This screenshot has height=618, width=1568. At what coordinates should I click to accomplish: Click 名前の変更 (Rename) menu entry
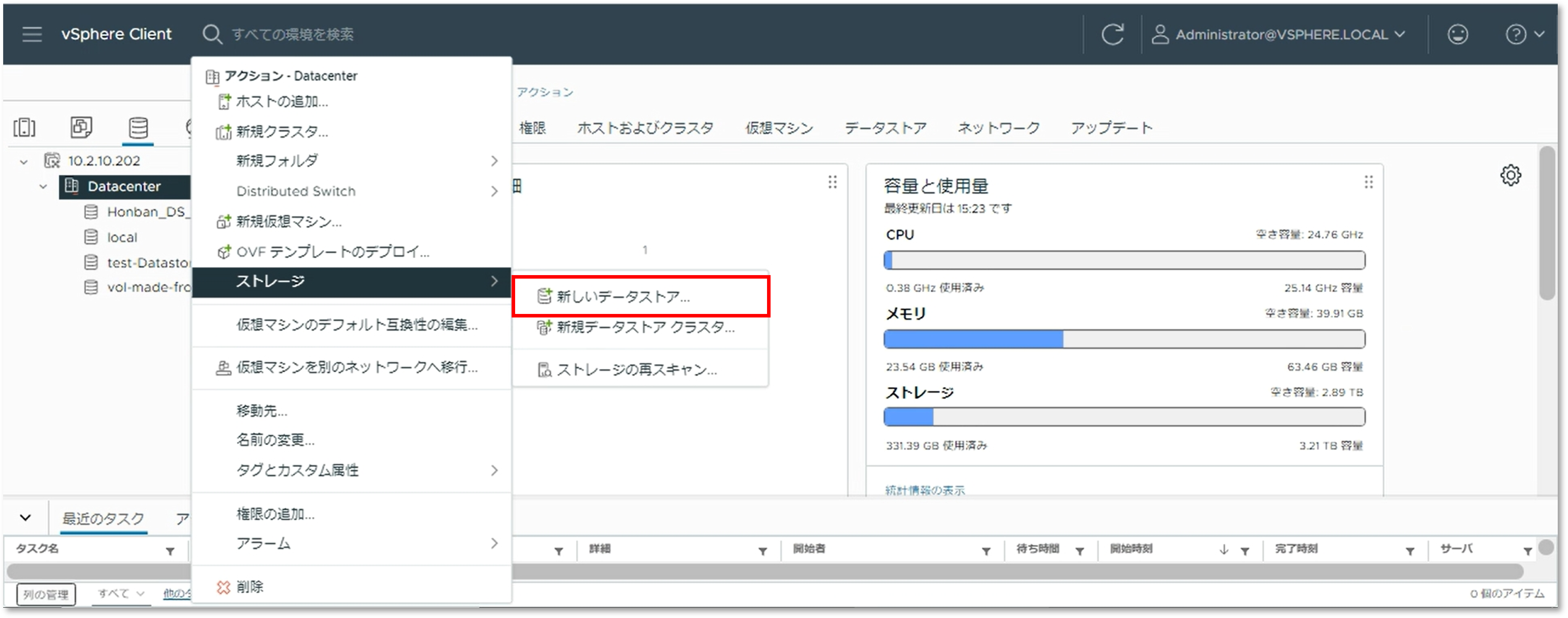(x=351, y=440)
